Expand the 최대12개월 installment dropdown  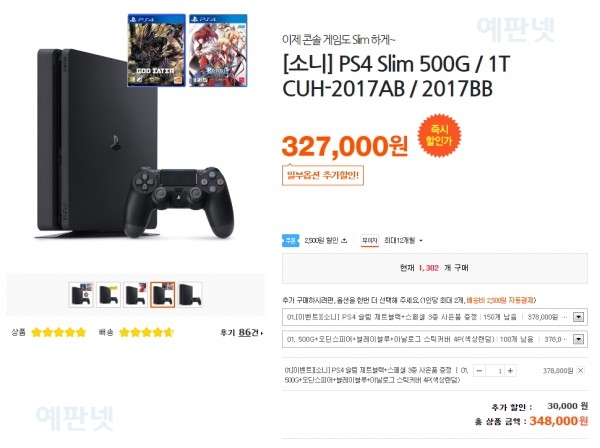(404, 241)
